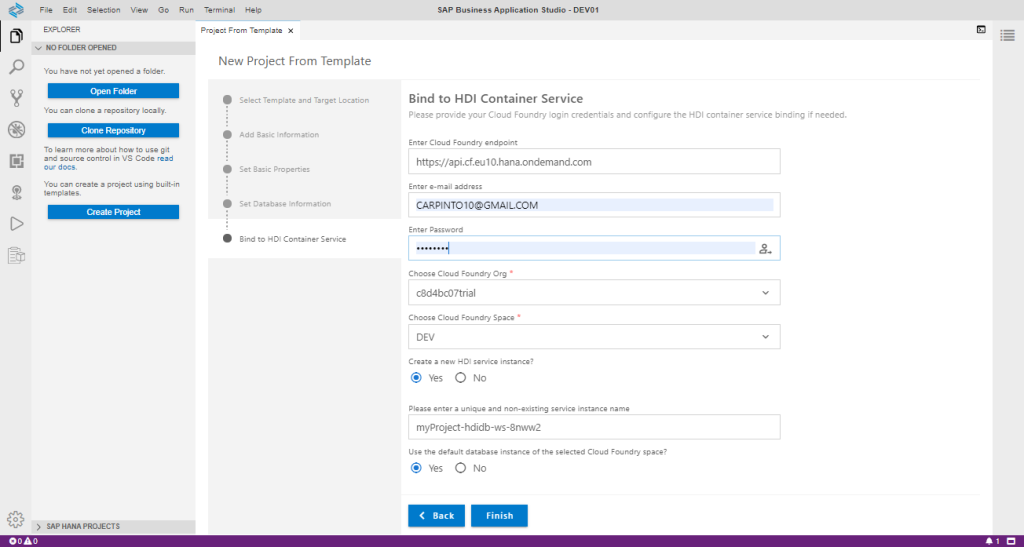Expand the SAP HANA Projects section

pos(113,526)
